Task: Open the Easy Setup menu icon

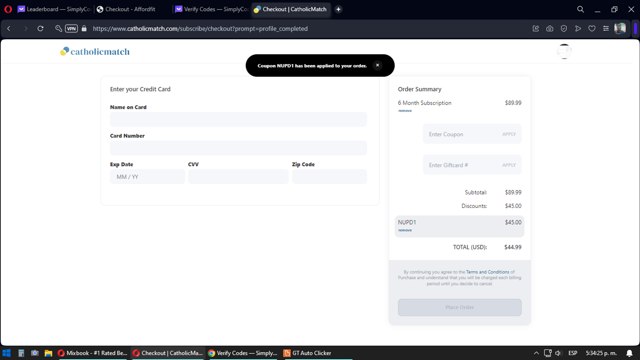Action: [606, 29]
